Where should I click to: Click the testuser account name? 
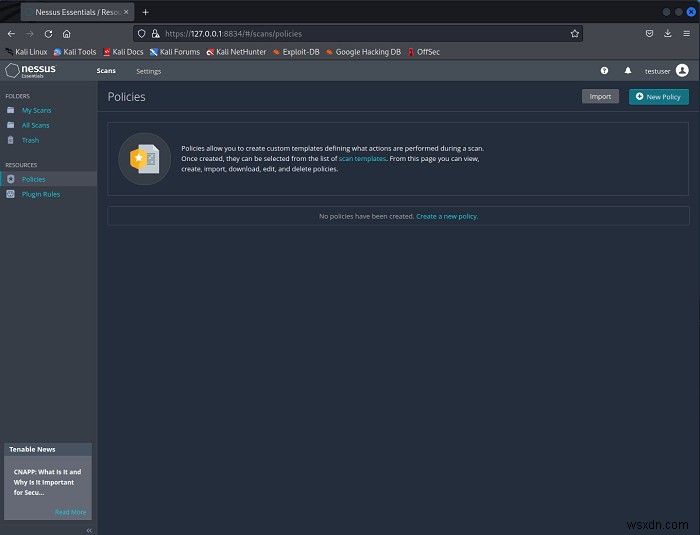657,71
